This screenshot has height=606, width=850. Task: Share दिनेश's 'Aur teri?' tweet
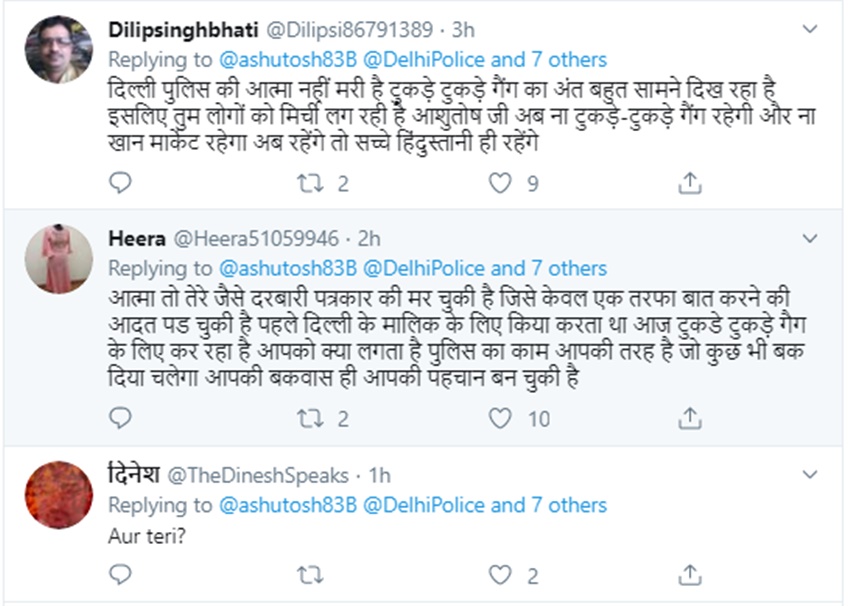click(x=689, y=575)
